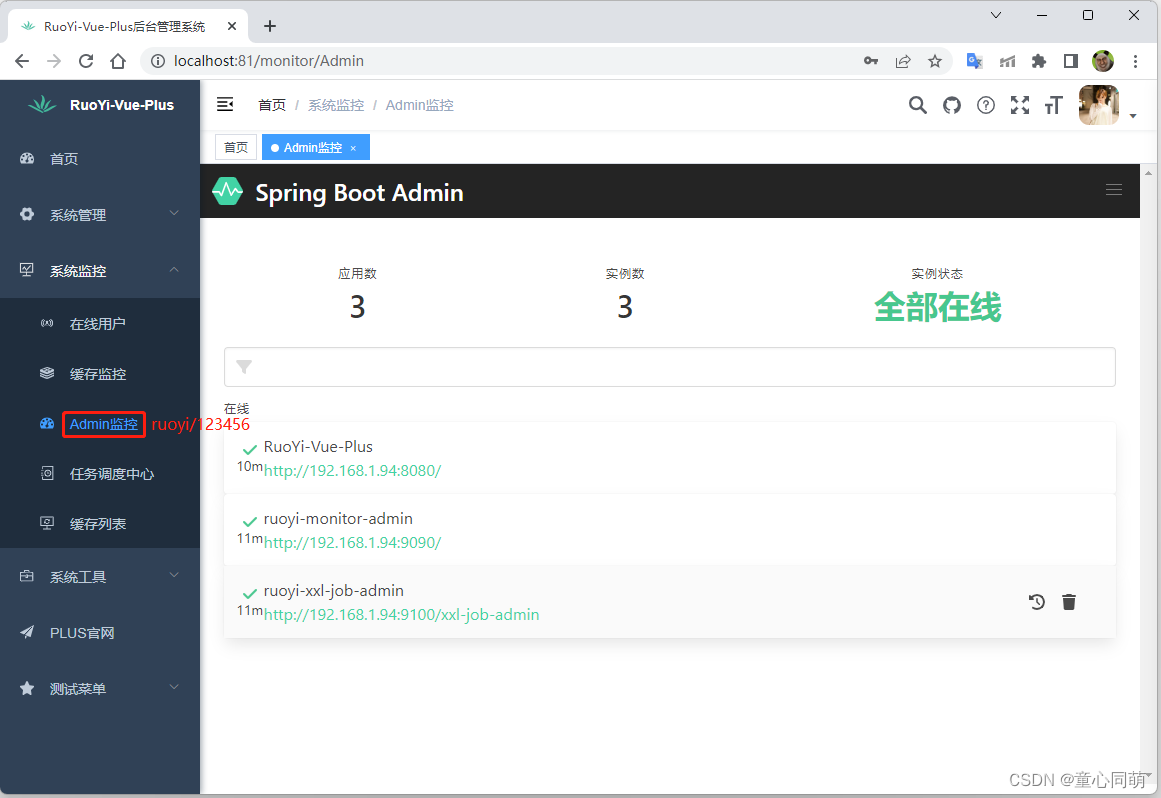The image size is (1161, 798).
Task: Open the PLUS官网 sidebar link
Action: pos(100,633)
